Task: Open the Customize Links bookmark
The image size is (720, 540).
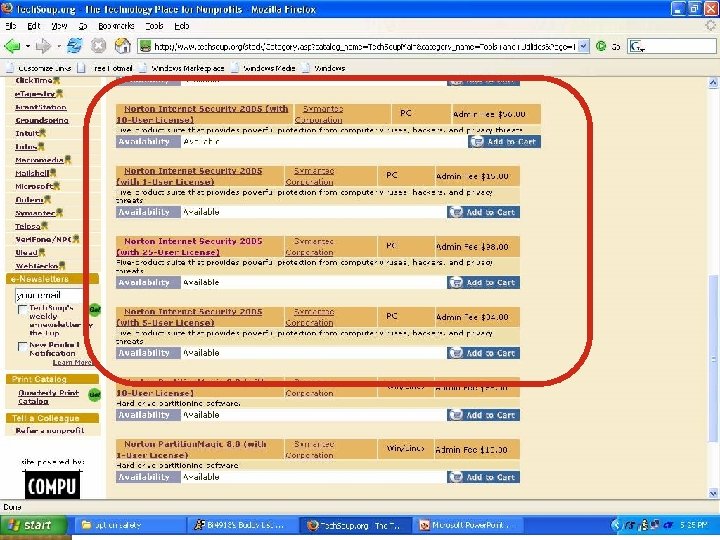Action: [x=39, y=68]
